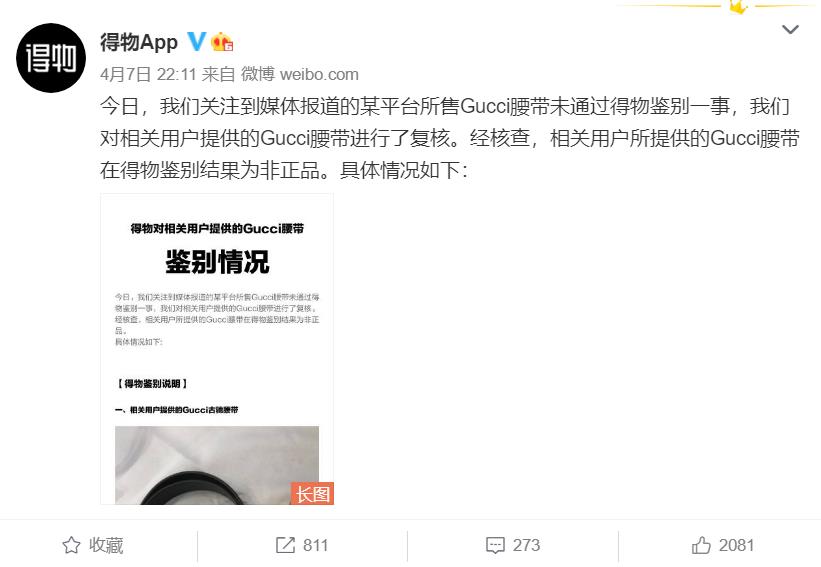Follow the 微博 weibo.com source link
Viewport: 821px width, 567px height.
pos(299,74)
